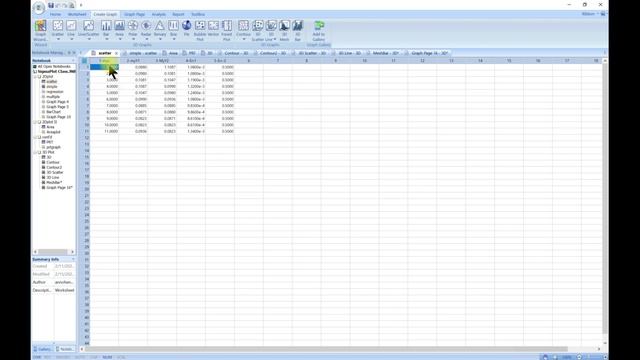Select the Bar chart icon

pos(106,26)
